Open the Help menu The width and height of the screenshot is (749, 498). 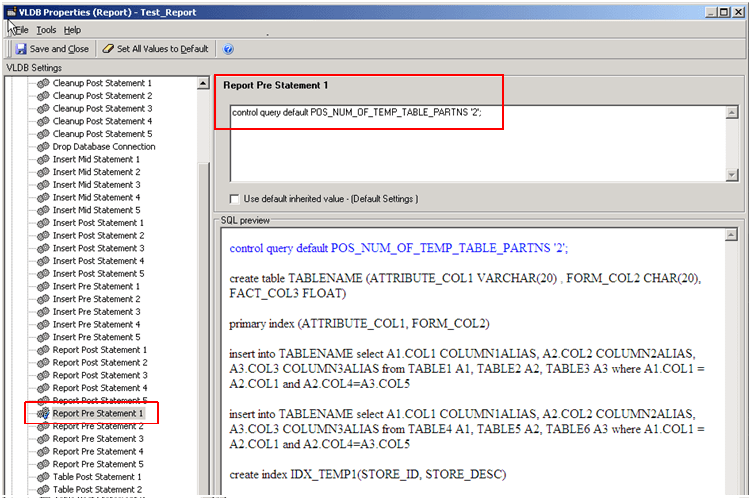coord(73,30)
